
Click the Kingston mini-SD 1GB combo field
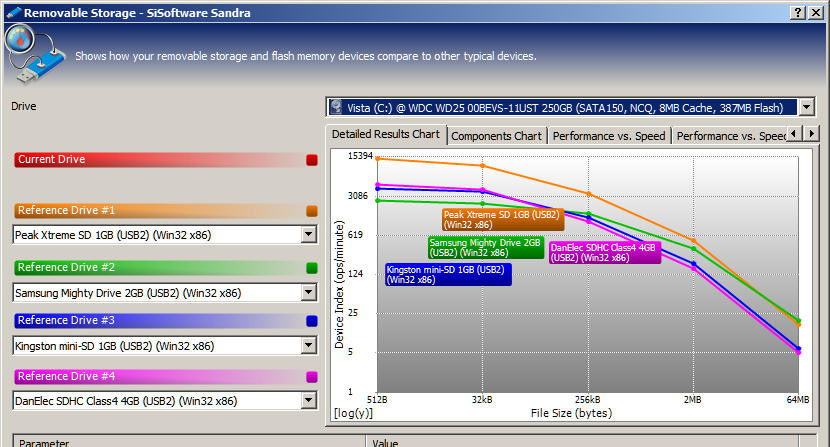click(x=165, y=346)
